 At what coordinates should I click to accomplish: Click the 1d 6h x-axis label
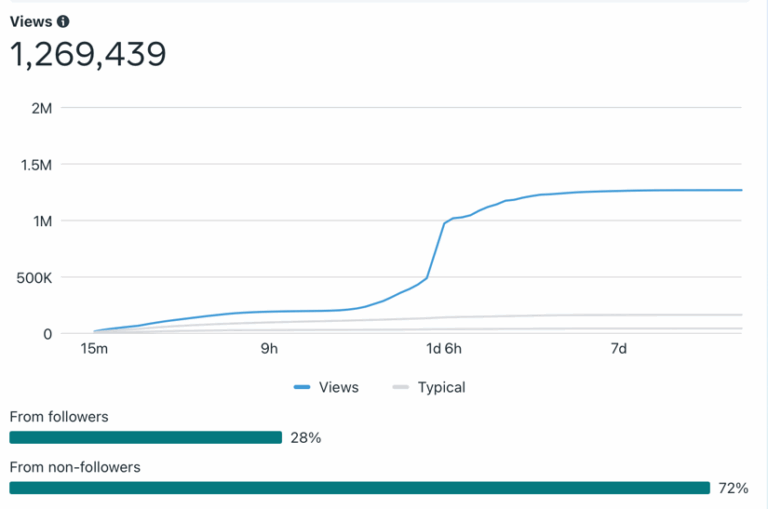point(444,348)
